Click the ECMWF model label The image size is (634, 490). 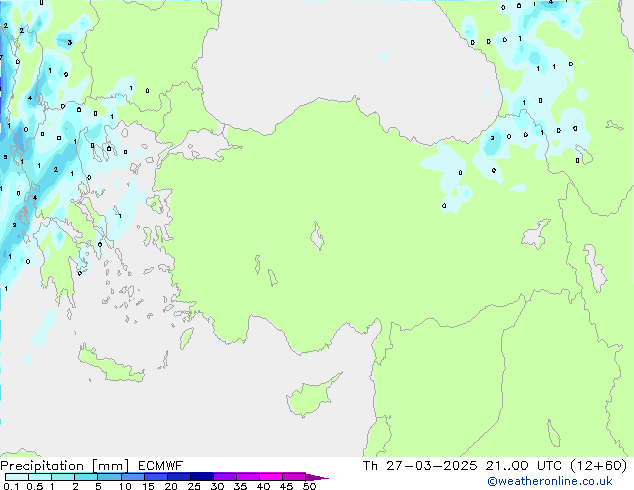[161, 466]
